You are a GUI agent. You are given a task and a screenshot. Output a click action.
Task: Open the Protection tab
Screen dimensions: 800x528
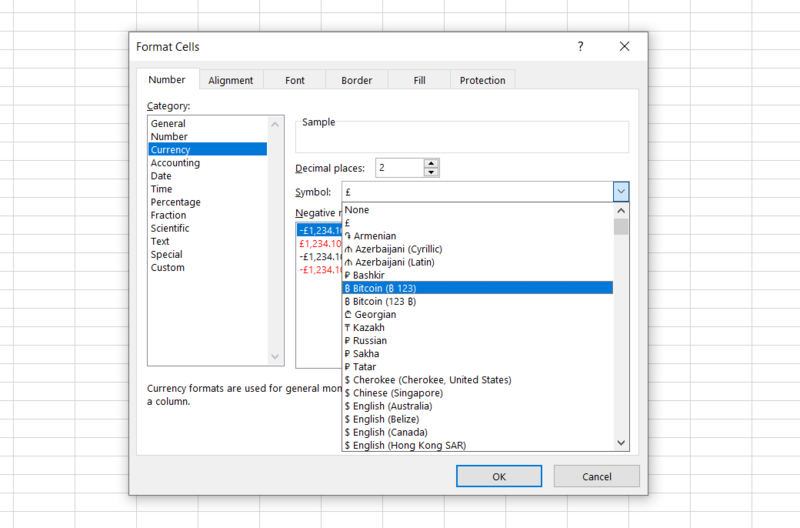[482, 80]
